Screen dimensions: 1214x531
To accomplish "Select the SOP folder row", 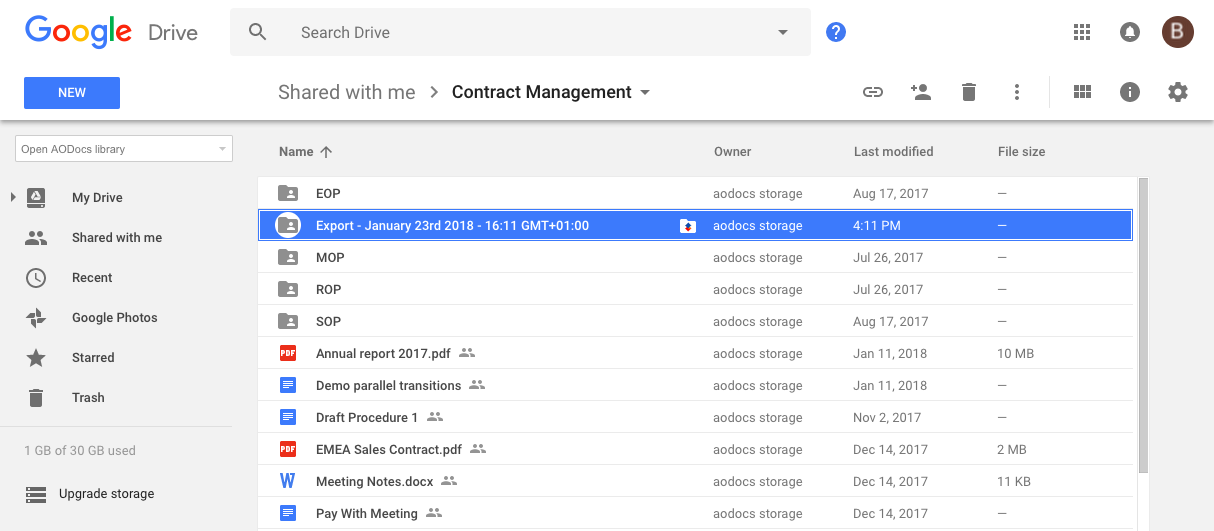I will tap(695, 321).
